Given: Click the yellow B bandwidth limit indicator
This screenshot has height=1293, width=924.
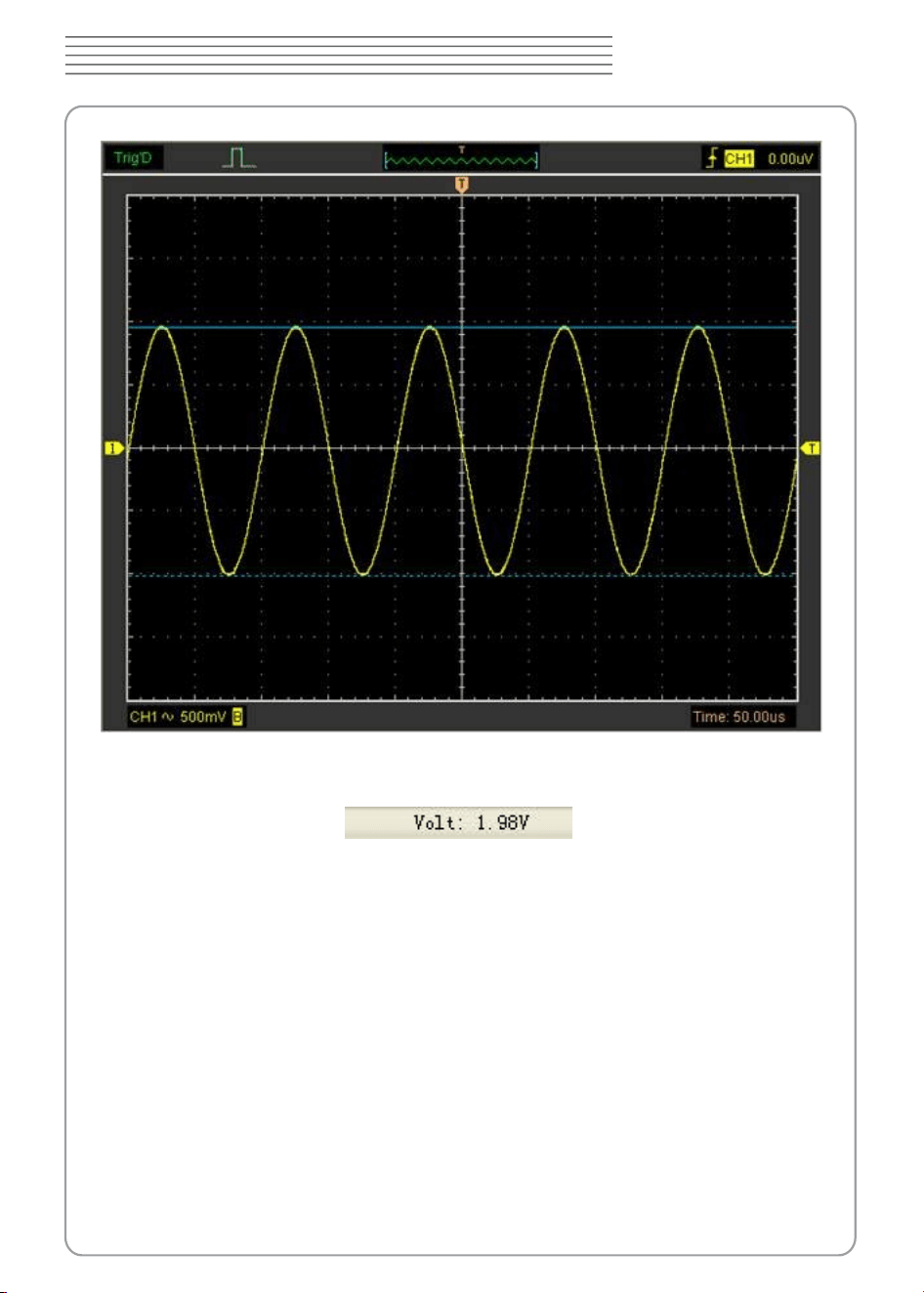Looking at the screenshot, I should [237, 717].
